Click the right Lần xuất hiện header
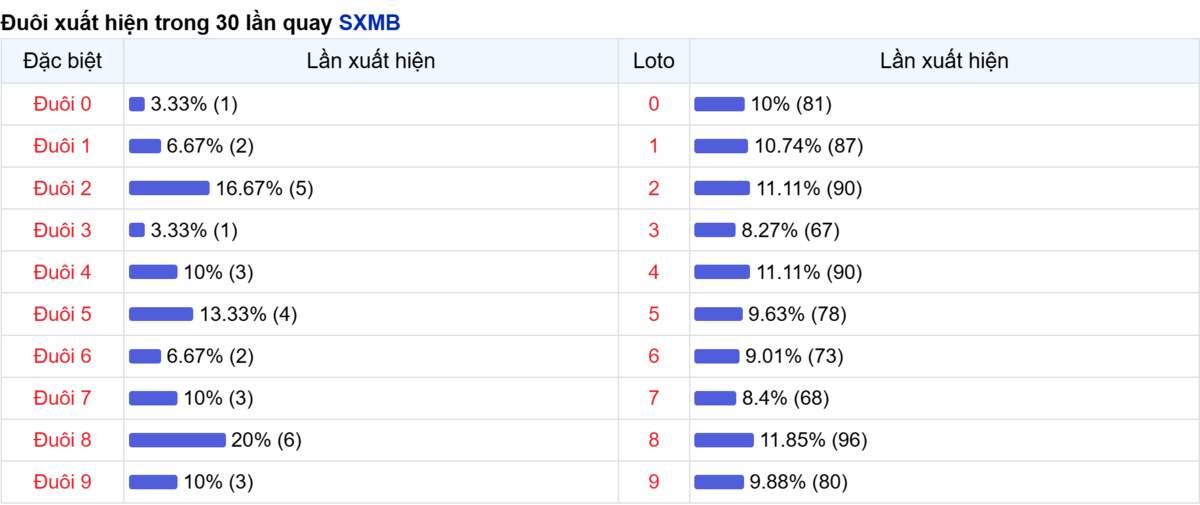Image resolution: width=1200 pixels, height=505 pixels. [x=944, y=61]
